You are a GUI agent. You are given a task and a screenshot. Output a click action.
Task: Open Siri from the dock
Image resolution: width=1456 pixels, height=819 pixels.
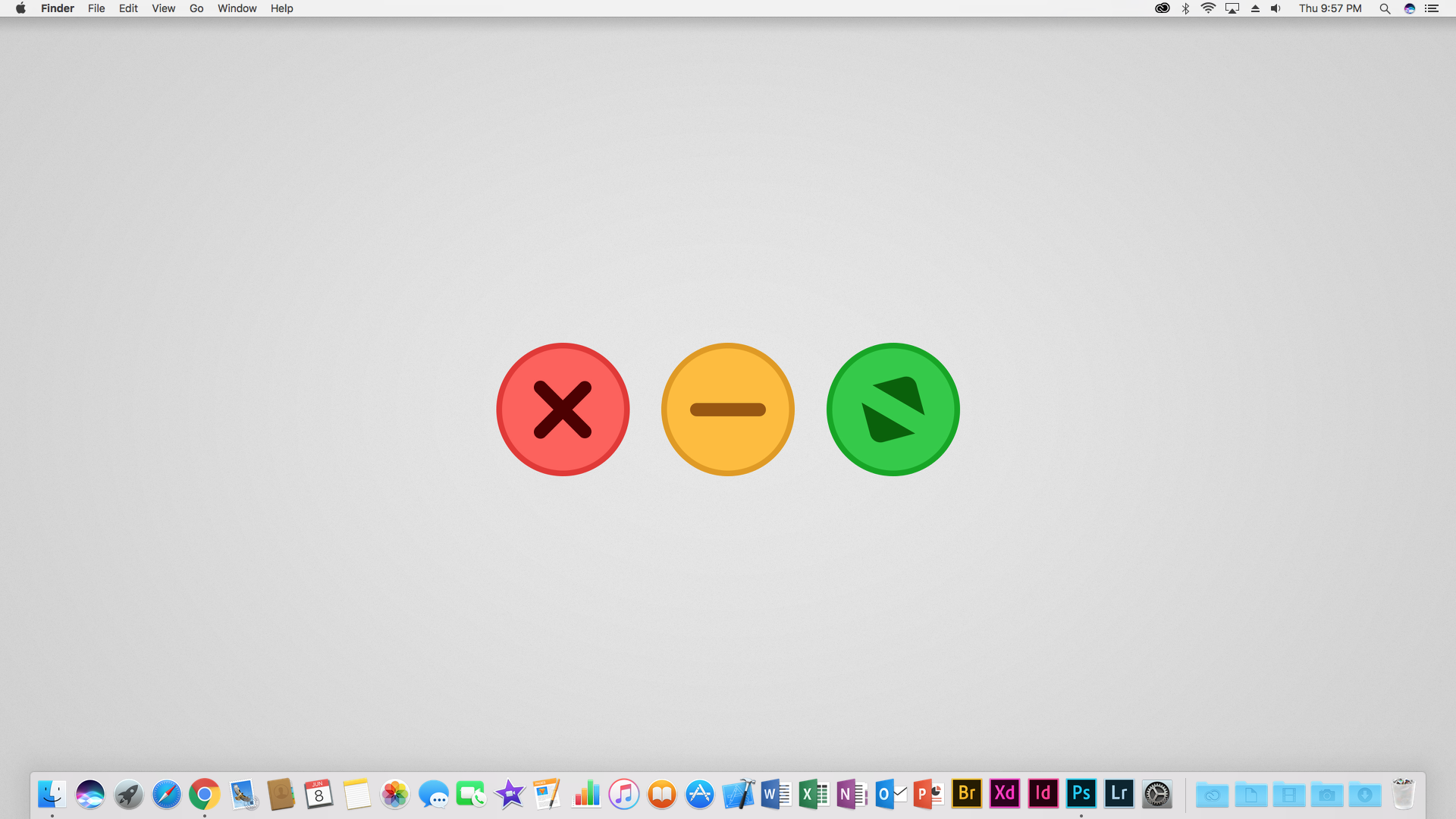(90, 794)
